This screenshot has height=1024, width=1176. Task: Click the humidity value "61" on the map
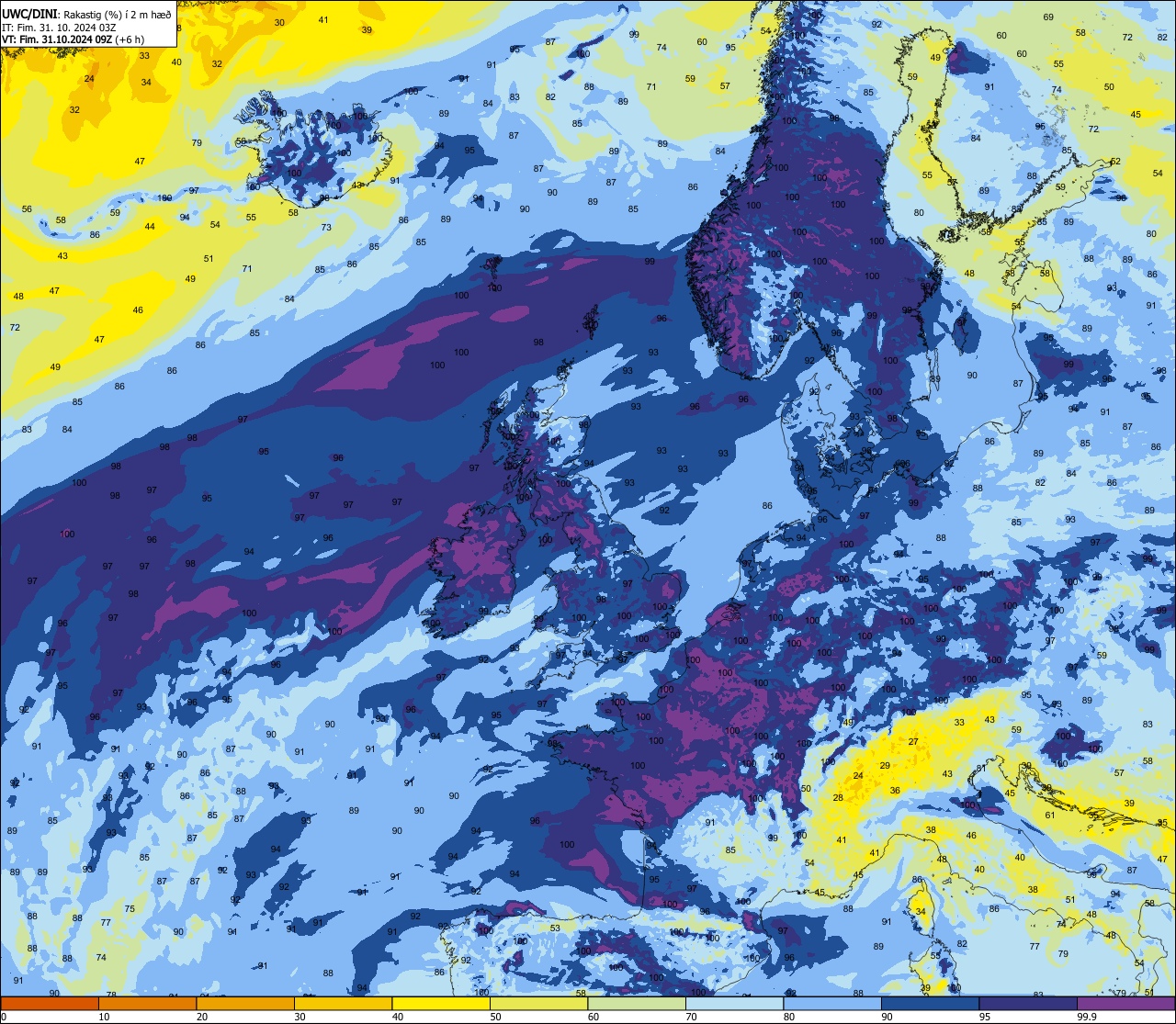[x=1050, y=815]
